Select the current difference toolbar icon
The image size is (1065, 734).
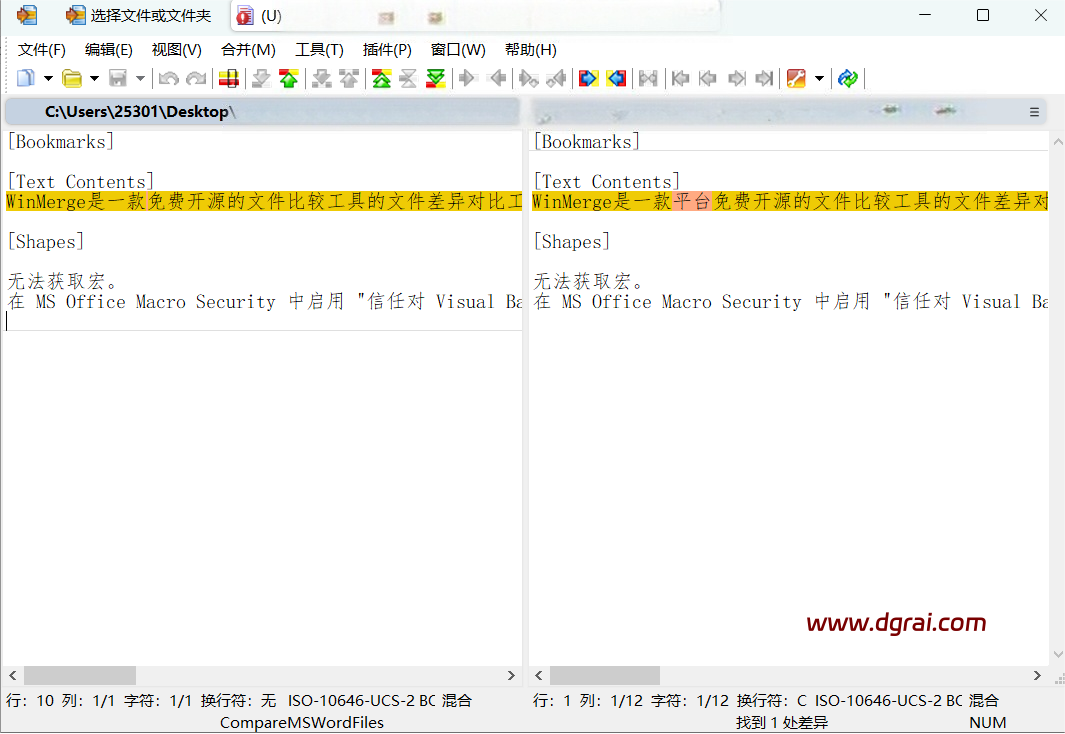(x=229, y=78)
